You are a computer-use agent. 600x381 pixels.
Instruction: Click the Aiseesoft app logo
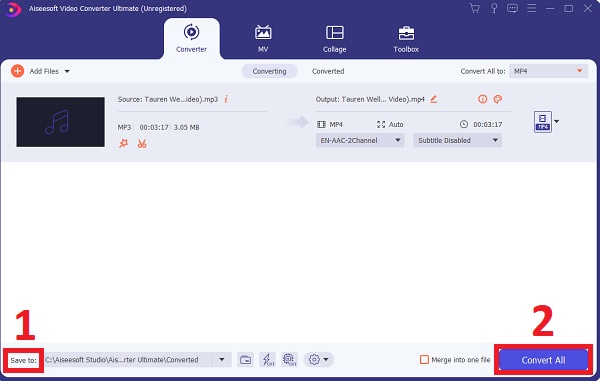13,9
